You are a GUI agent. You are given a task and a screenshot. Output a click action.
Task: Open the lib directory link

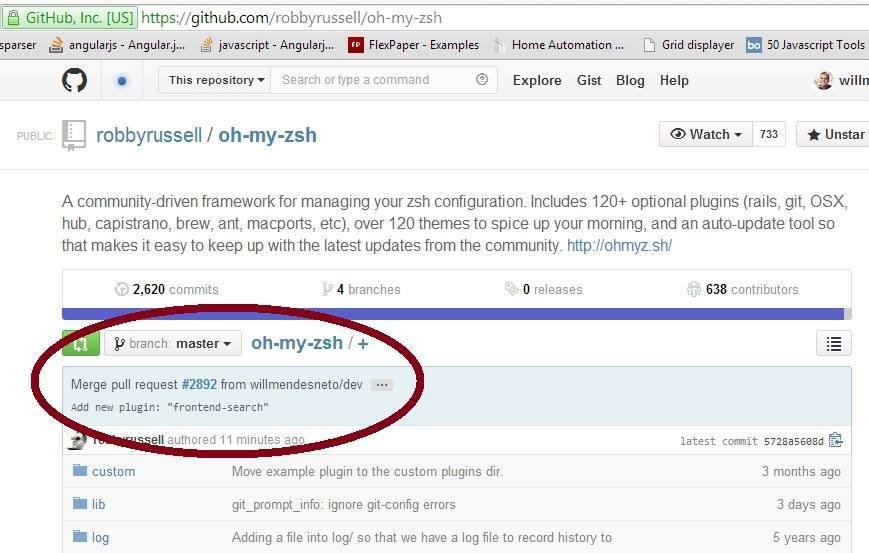click(99, 504)
